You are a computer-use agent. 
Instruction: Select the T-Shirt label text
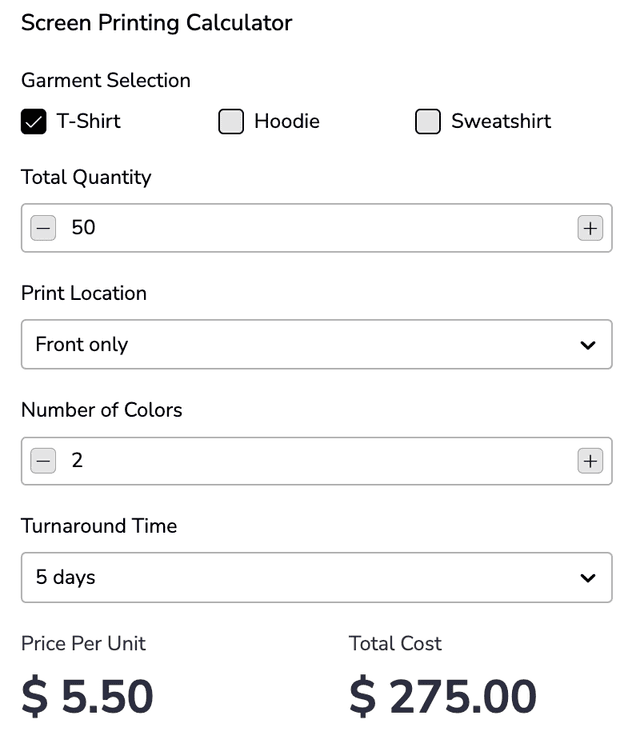(x=89, y=121)
